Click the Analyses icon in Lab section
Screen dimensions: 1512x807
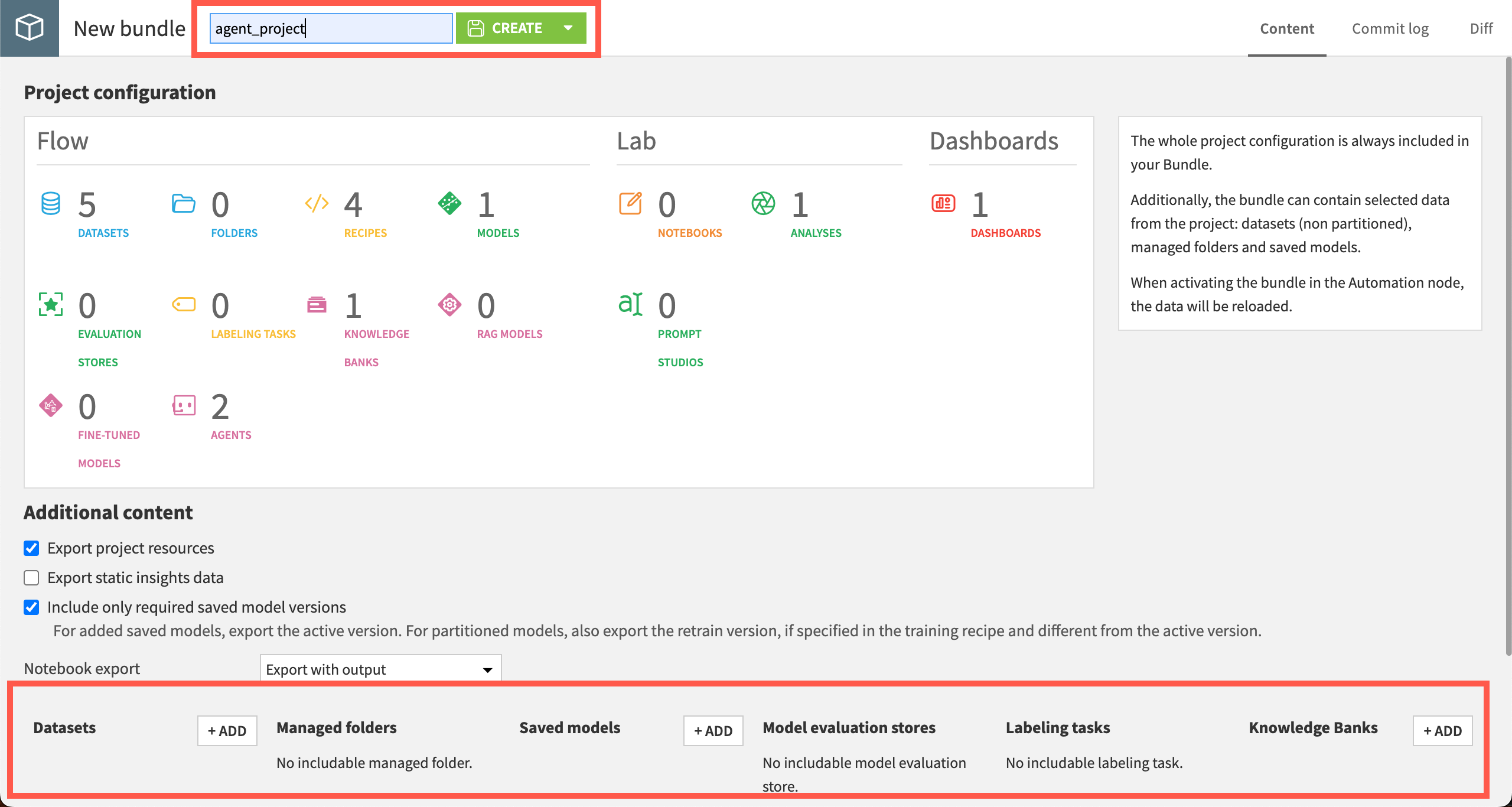point(763,204)
